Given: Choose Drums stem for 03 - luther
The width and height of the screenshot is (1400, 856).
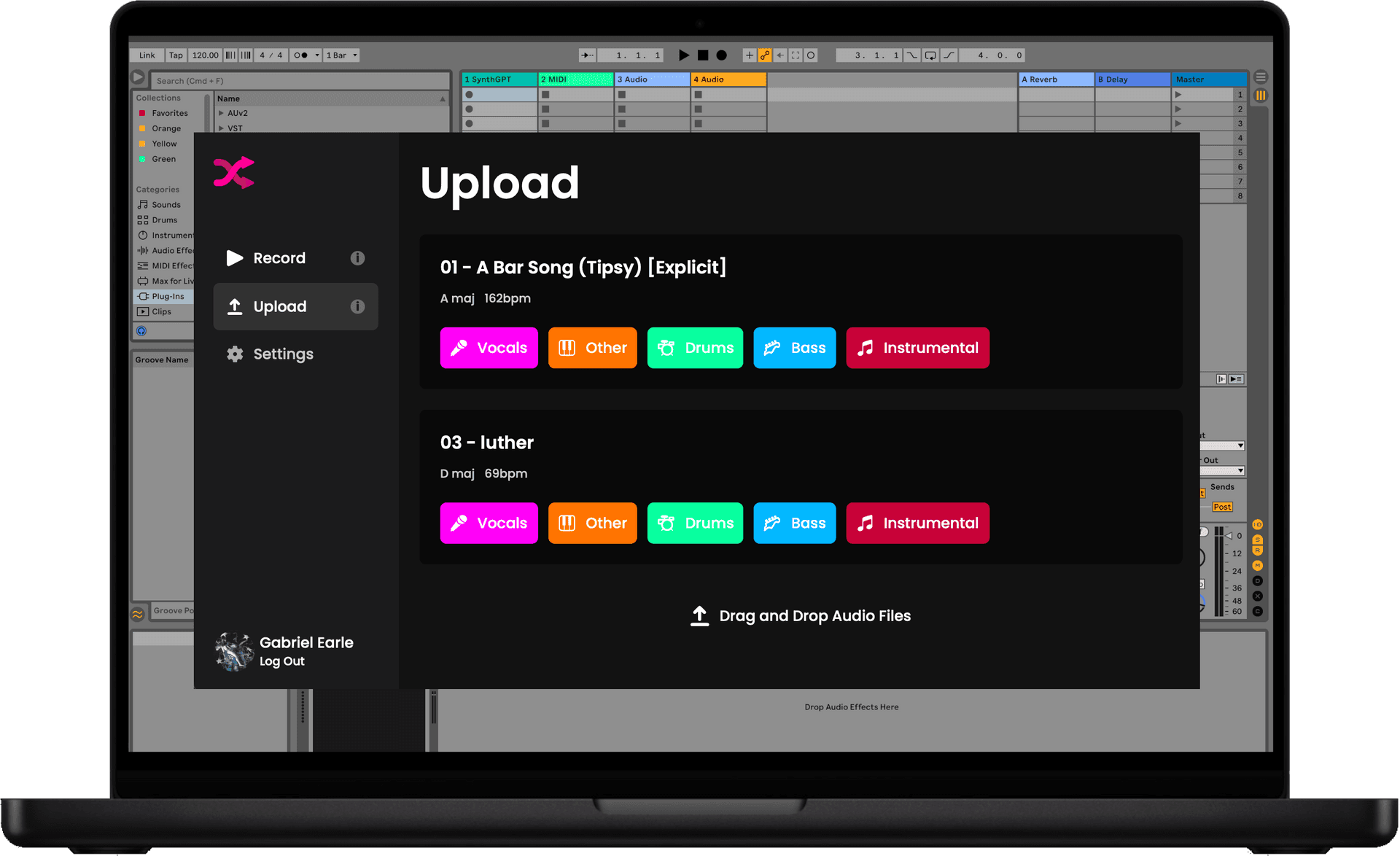Looking at the screenshot, I should (695, 523).
